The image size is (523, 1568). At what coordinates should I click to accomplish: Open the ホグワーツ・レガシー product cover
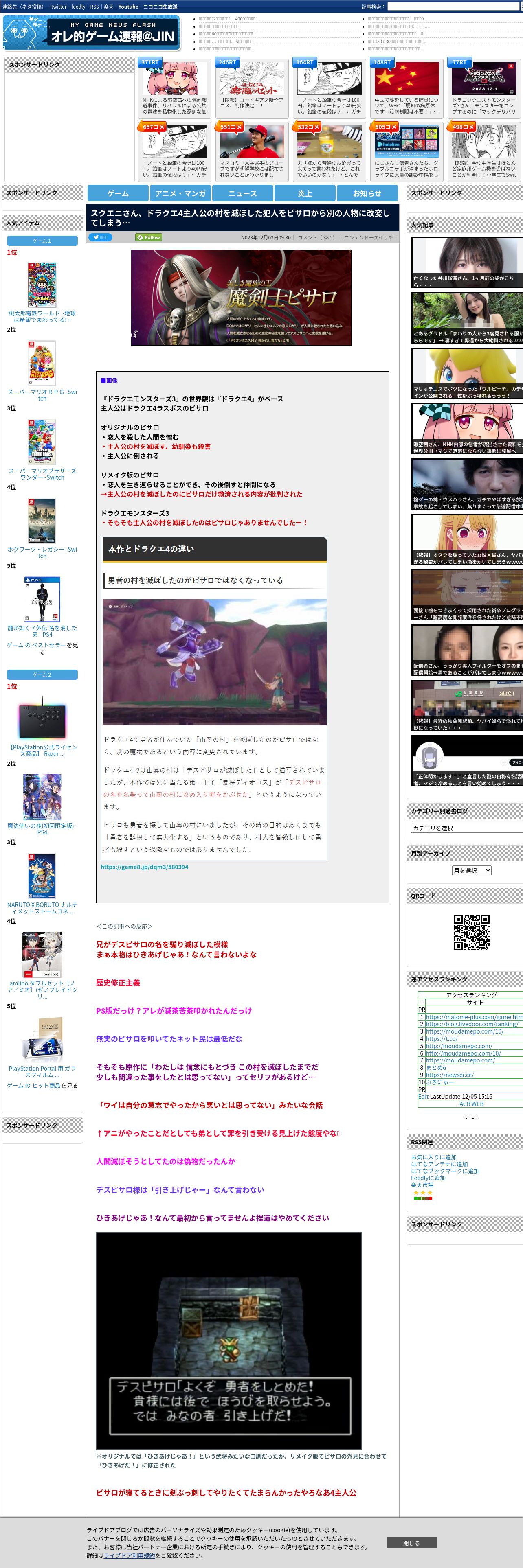click(x=42, y=521)
